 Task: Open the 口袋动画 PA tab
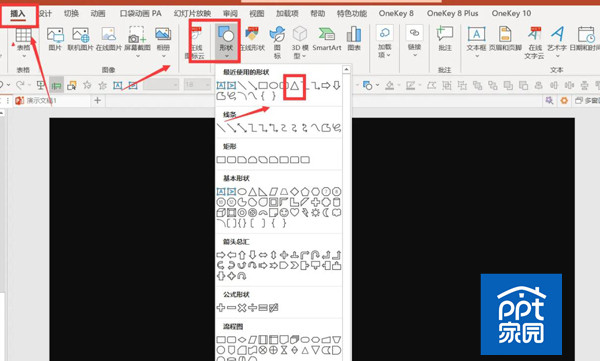coord(140,13)
